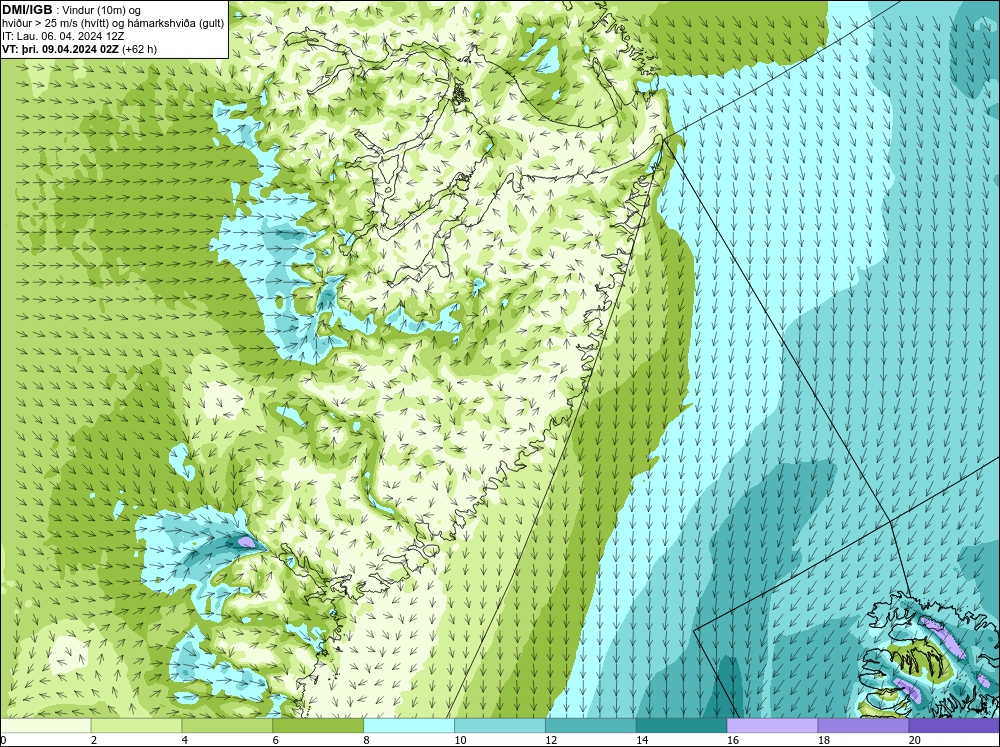Click the 4–6 m/s green legend swatch
The width and height of the screenshot is (1000, 747).
tap(227, 725)
